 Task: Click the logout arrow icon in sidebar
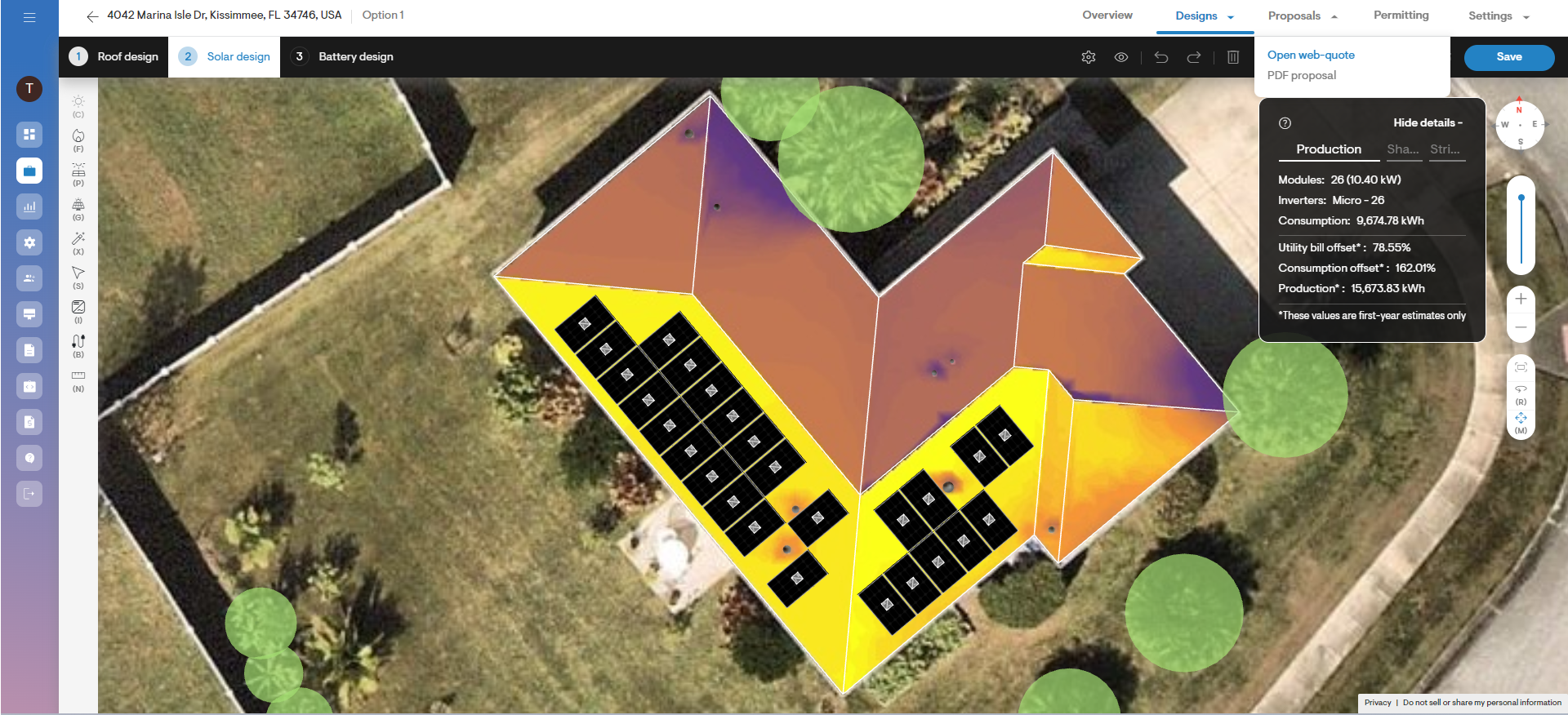(x=29, y=494)
